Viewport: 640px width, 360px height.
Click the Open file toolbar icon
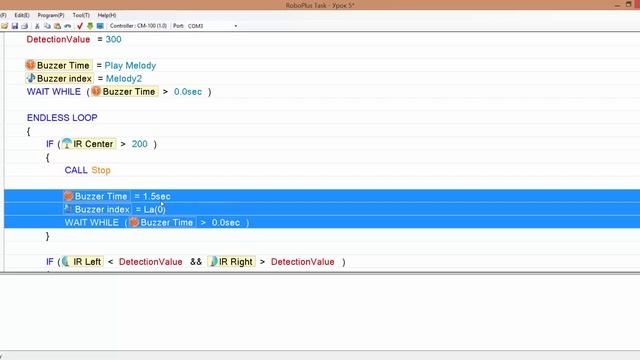pyautogui.click(x=4, y=26)
